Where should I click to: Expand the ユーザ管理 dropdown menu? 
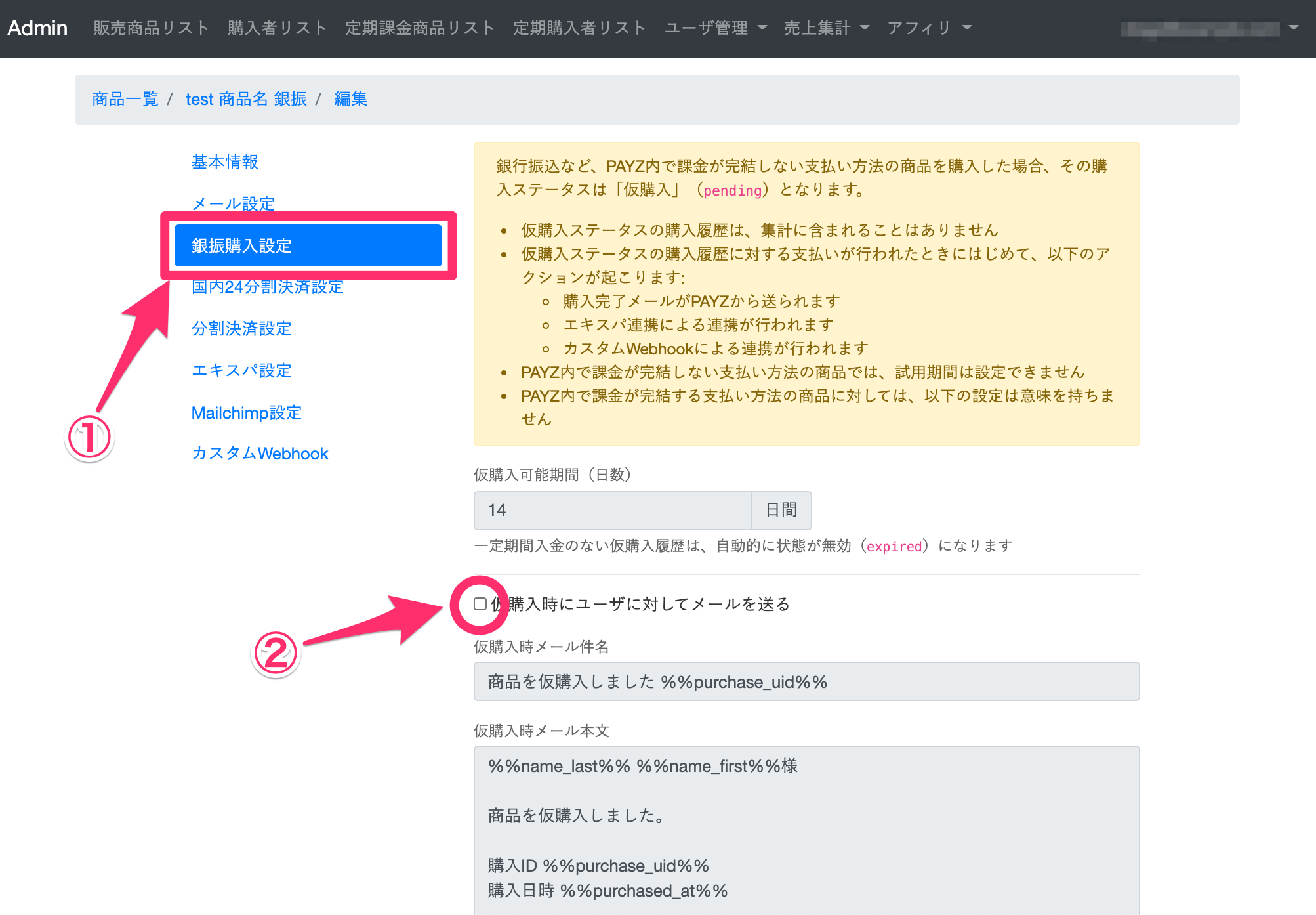pos(715,28)
